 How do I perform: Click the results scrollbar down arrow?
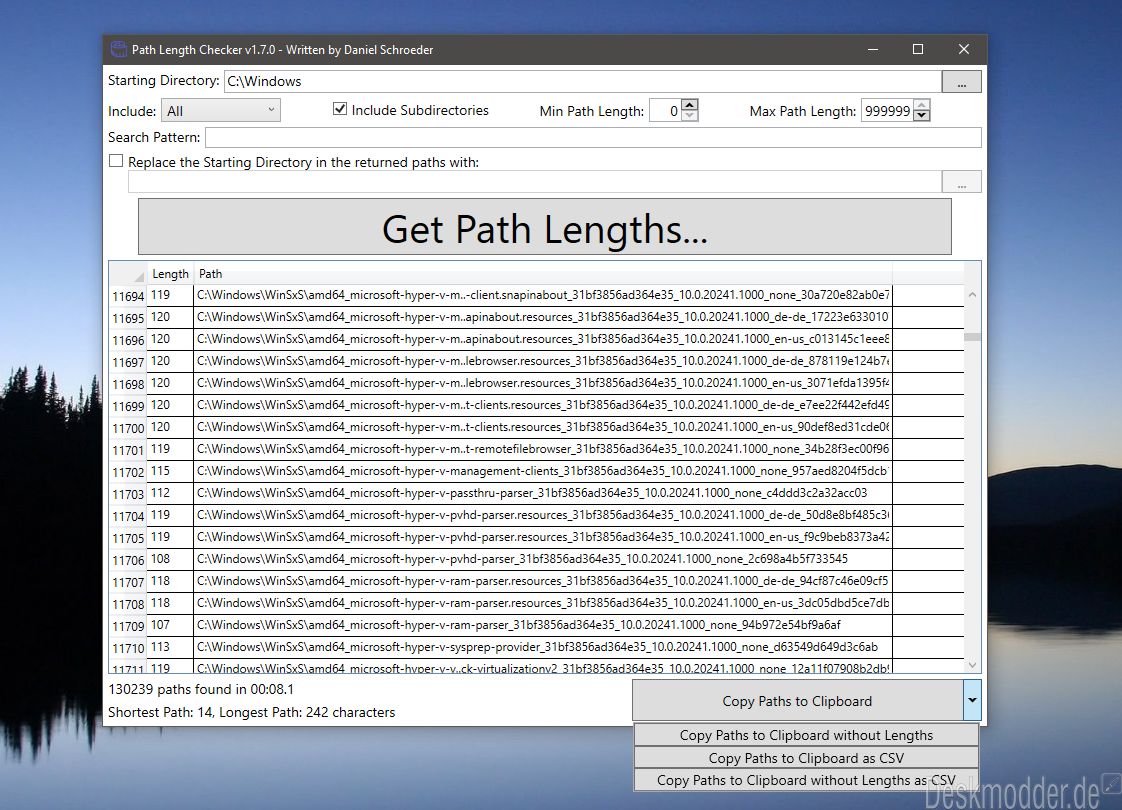972,665
